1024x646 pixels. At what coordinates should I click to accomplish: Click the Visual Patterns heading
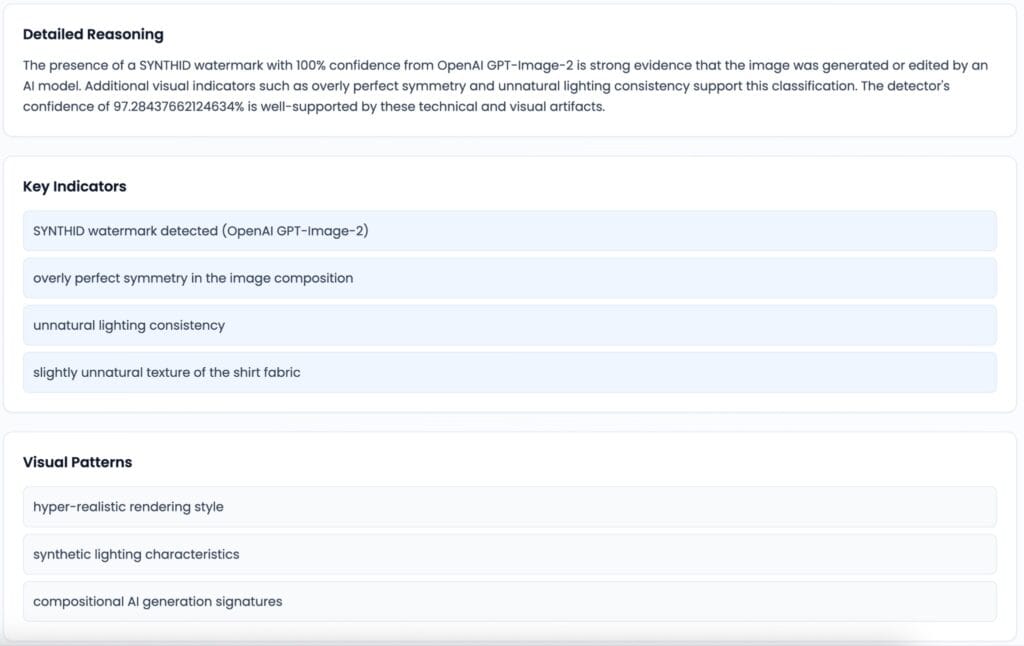pos(77,462)
